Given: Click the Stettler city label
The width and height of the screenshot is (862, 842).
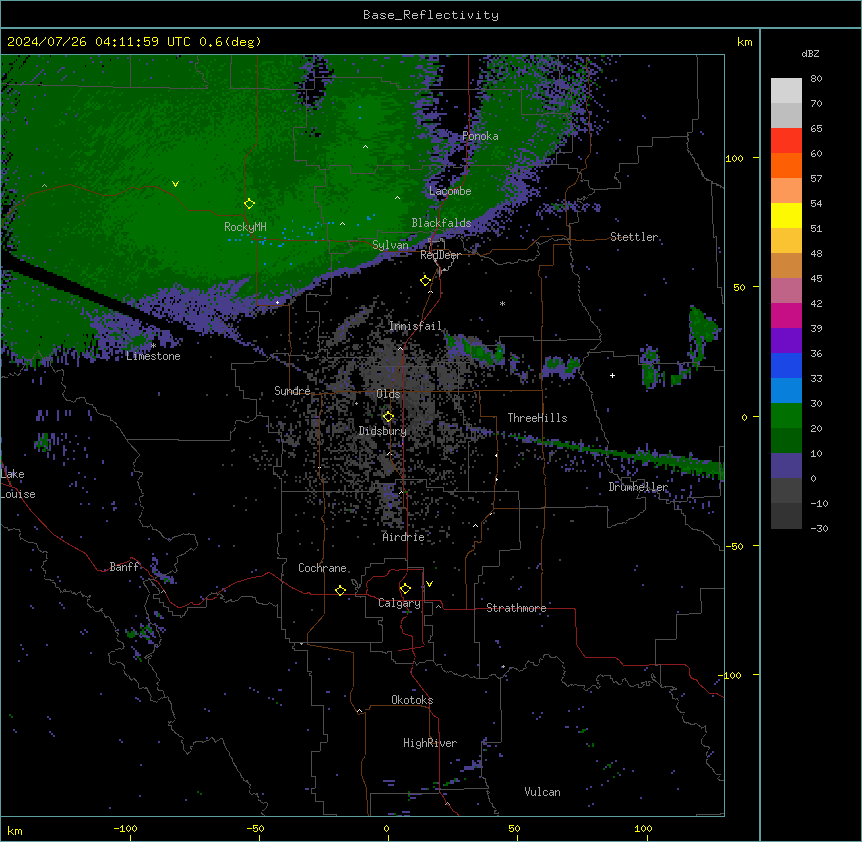Looking at the screenshot, I should 634,237.
